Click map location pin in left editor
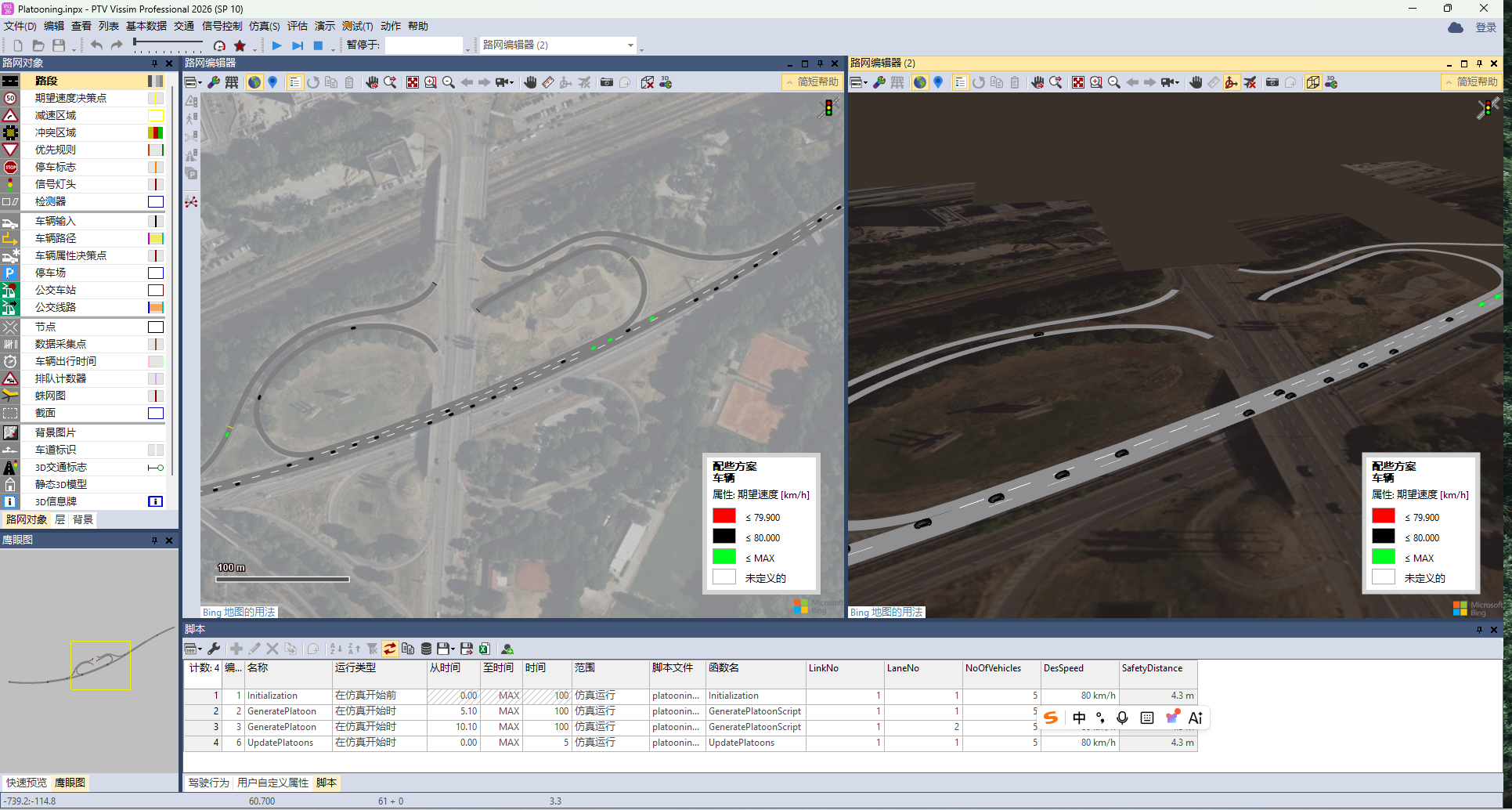The height and width of the screenshot is (810, 1512). point(272,82)
